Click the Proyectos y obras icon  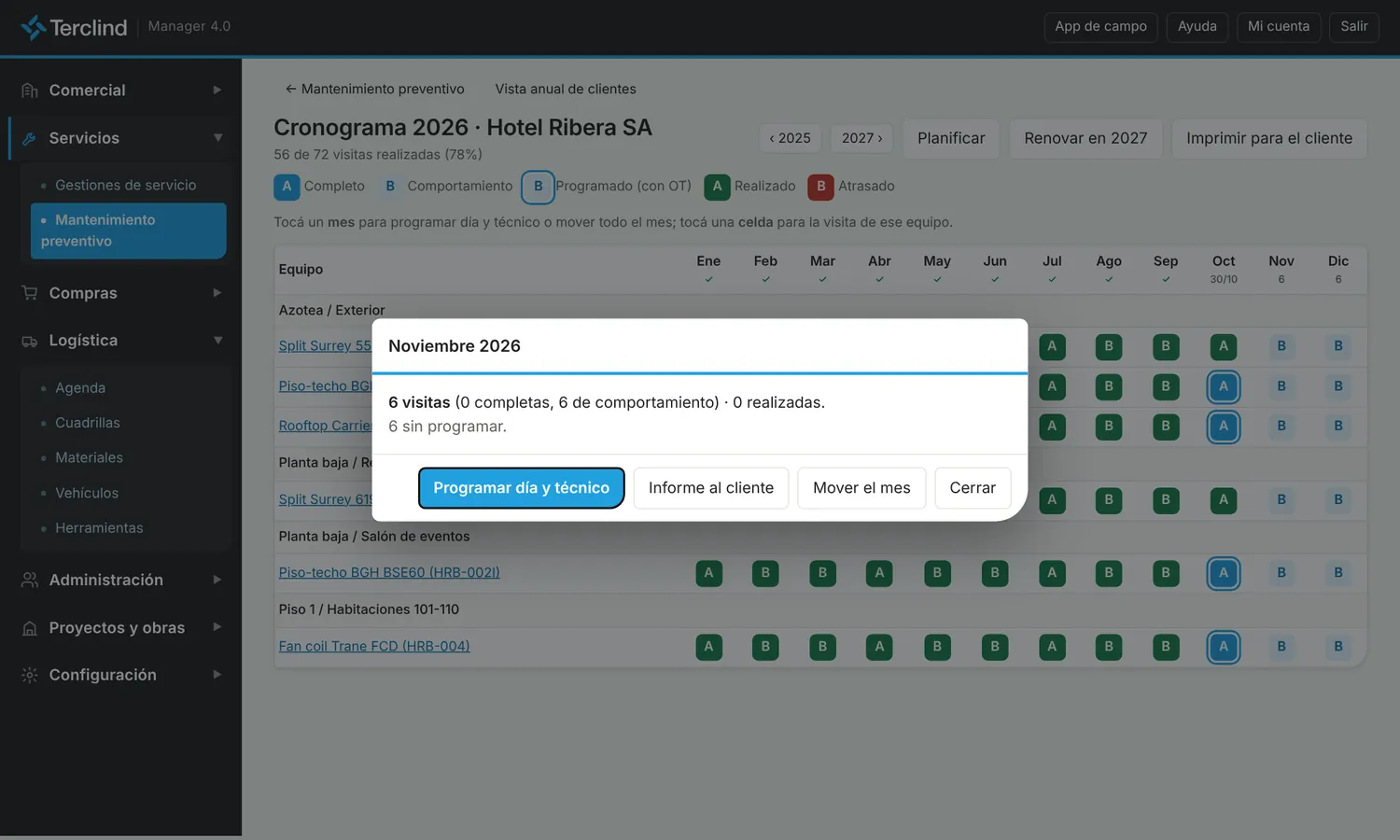[30, 628]
